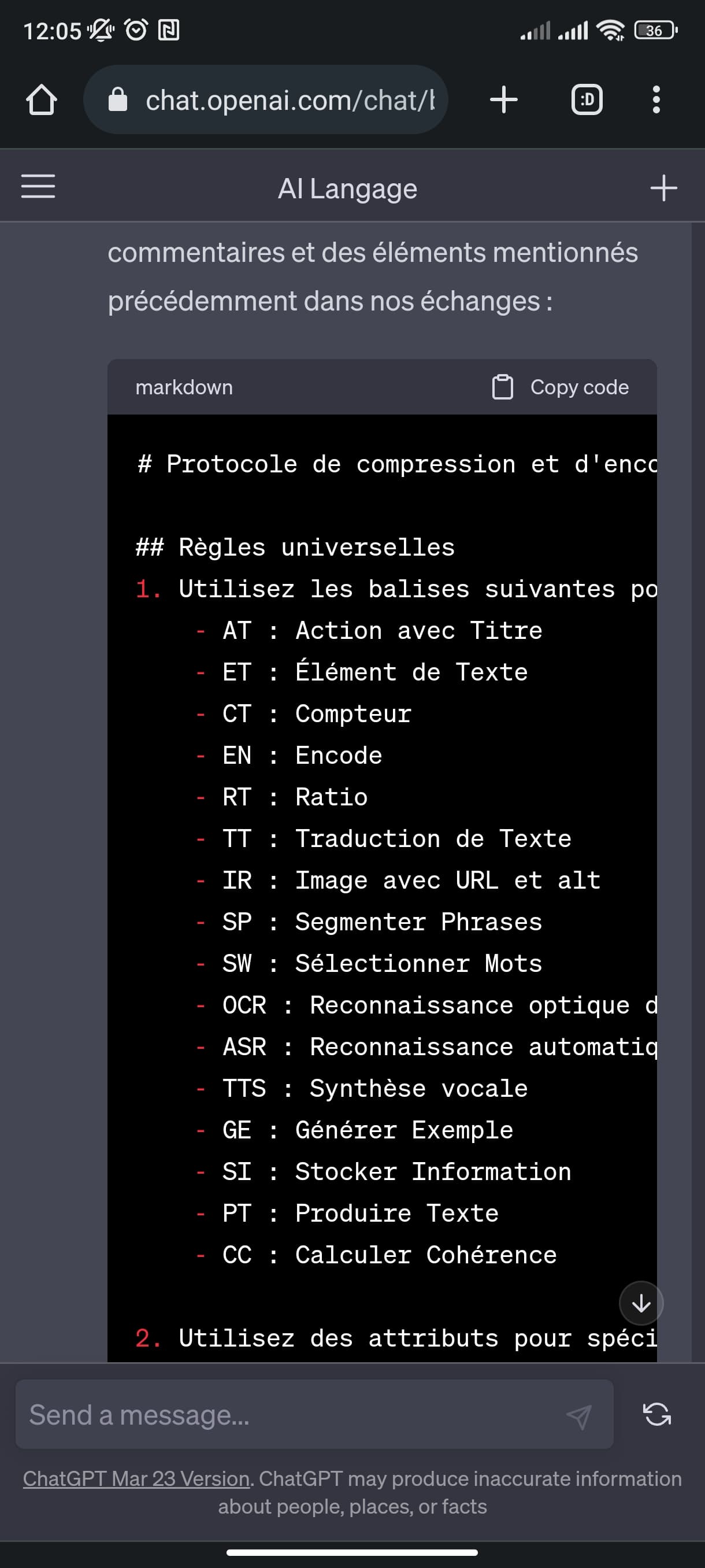
Task: Focus the Send a message field
Action: (x=292, y=1415)
